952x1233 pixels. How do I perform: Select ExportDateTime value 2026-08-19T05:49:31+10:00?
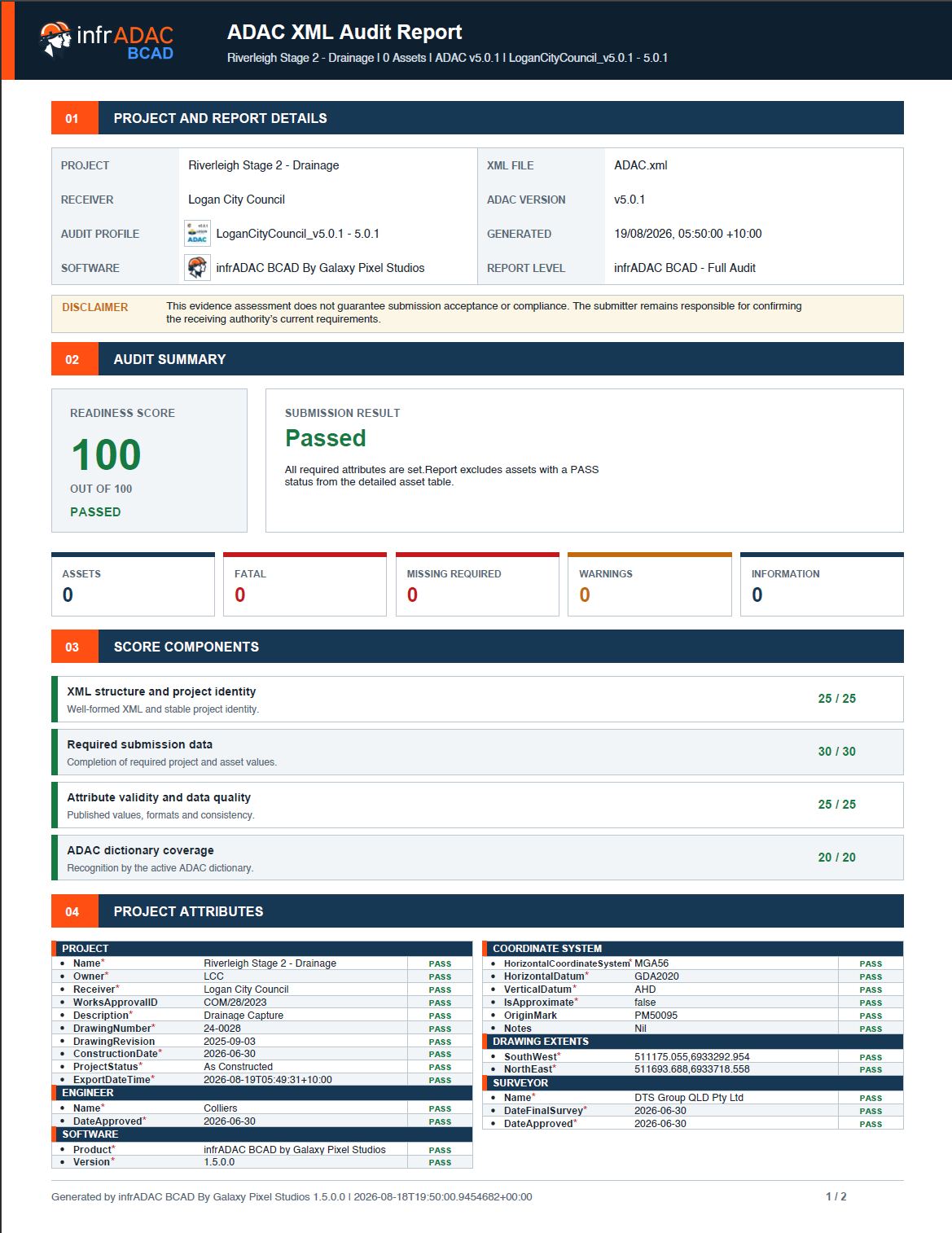coord(268,1080)
